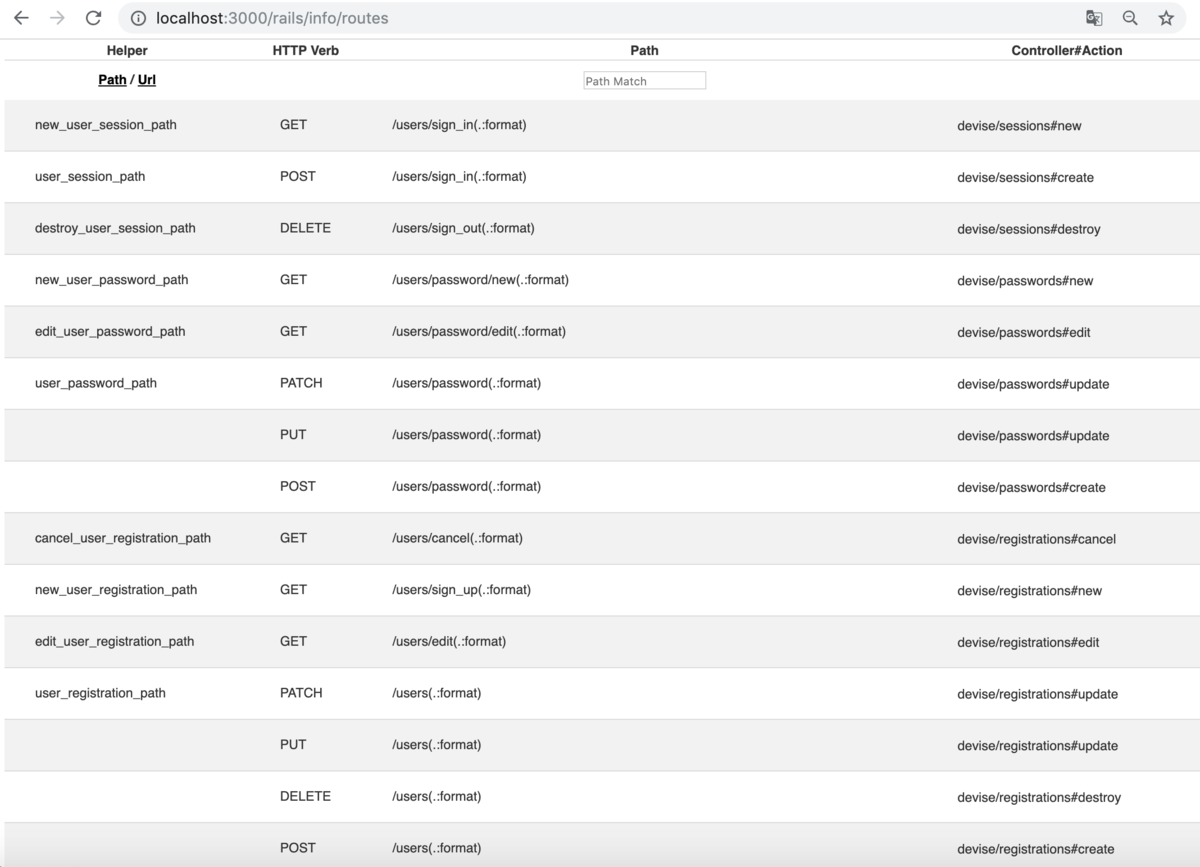Click devise/passwords#edit action

(1024, 333)
